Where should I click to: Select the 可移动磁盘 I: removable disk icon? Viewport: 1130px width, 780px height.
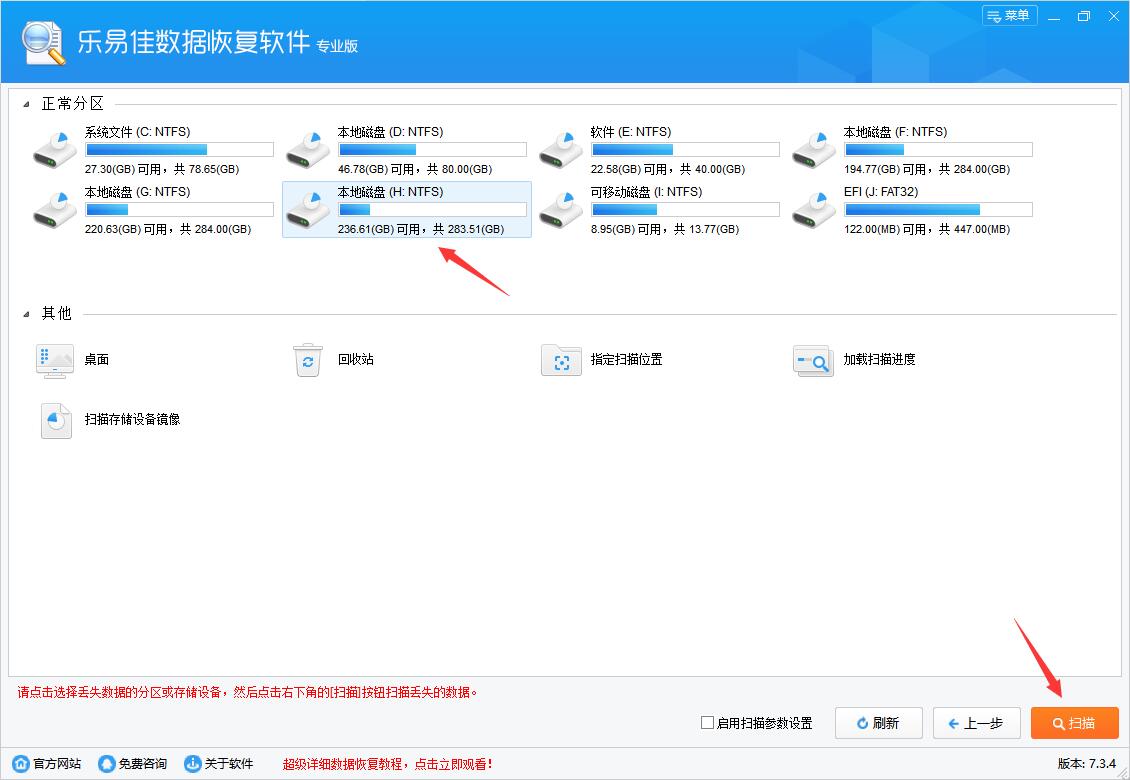561,208
